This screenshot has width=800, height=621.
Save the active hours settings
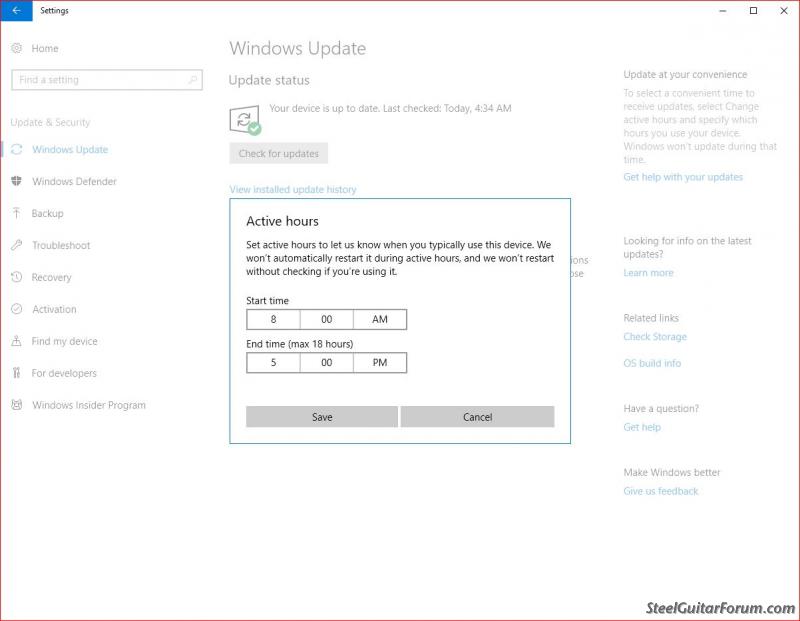[322, 417]
